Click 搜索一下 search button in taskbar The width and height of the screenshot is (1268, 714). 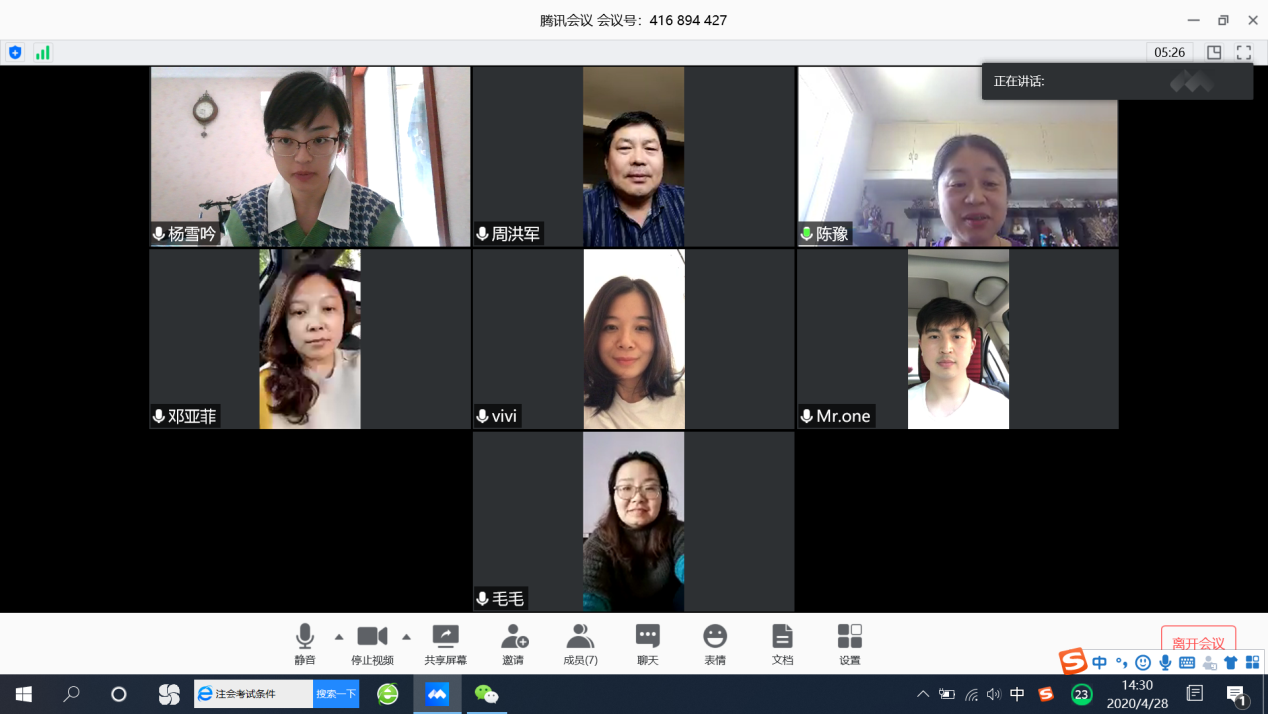[336, 694]
